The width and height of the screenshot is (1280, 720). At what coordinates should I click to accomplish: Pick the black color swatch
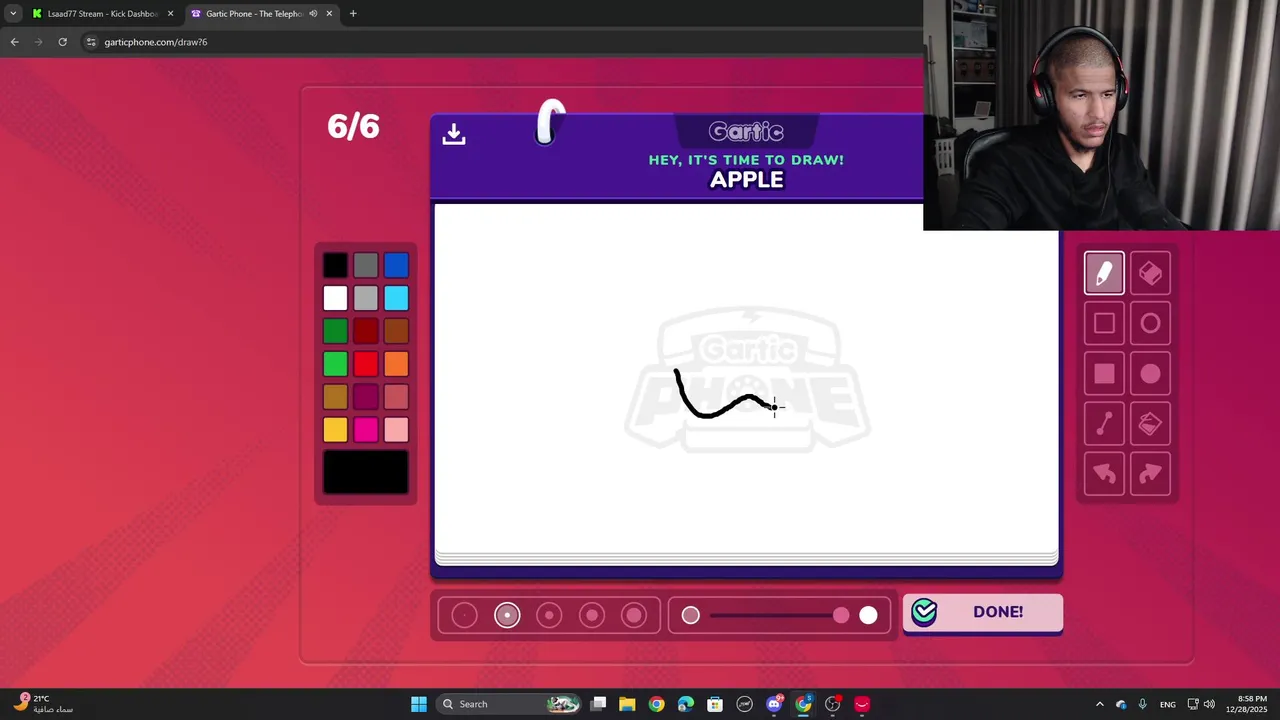click(x=335, y=265)
